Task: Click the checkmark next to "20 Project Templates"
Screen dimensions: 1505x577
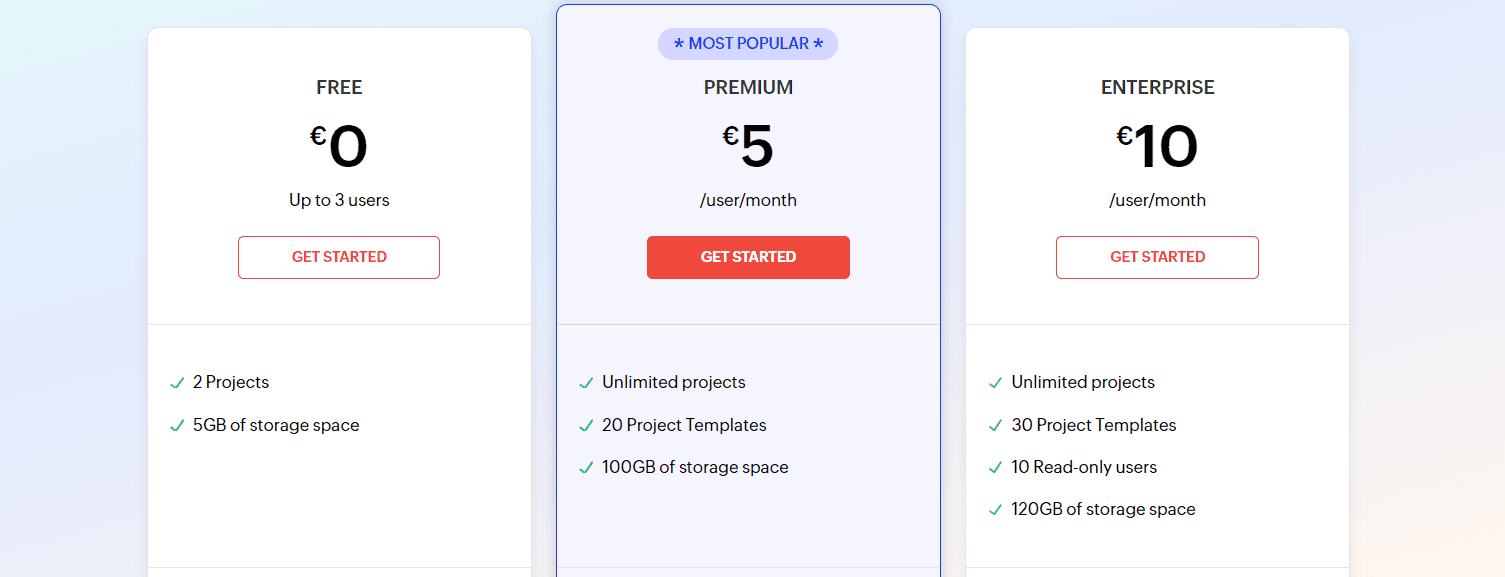Action: click(x=585, y=425)
